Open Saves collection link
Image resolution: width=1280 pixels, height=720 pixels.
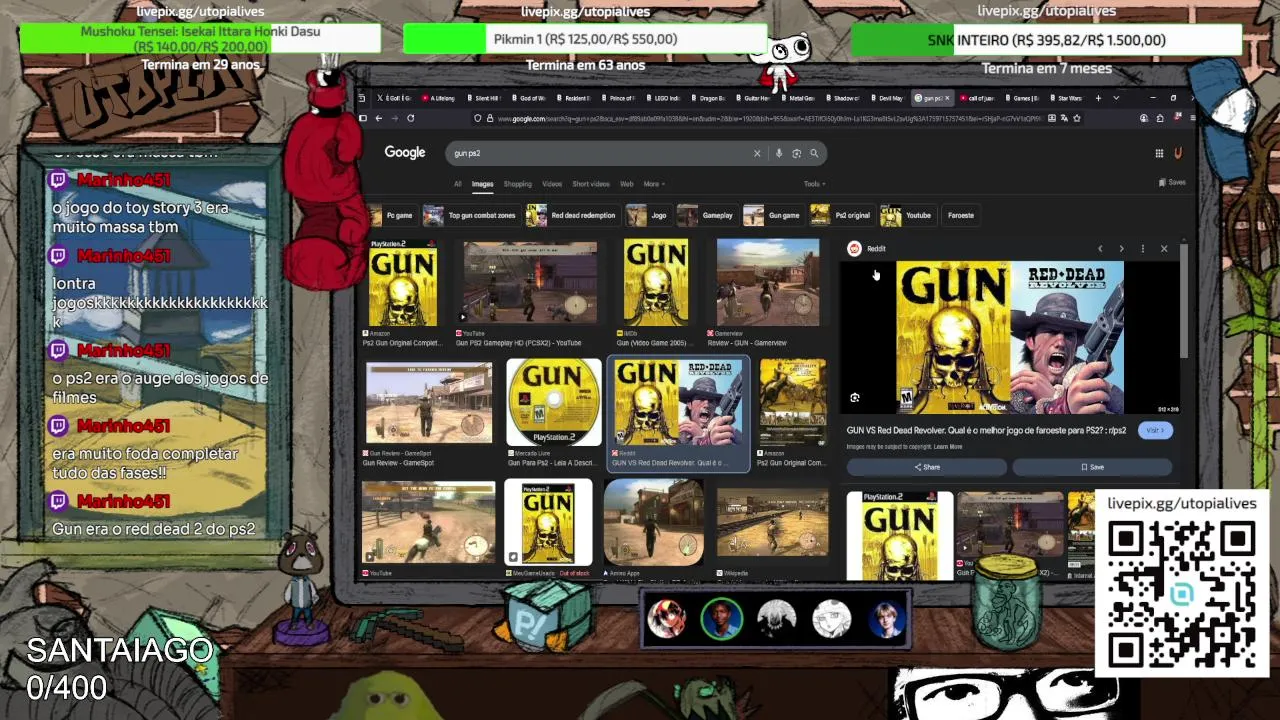tap(1172, 183)
